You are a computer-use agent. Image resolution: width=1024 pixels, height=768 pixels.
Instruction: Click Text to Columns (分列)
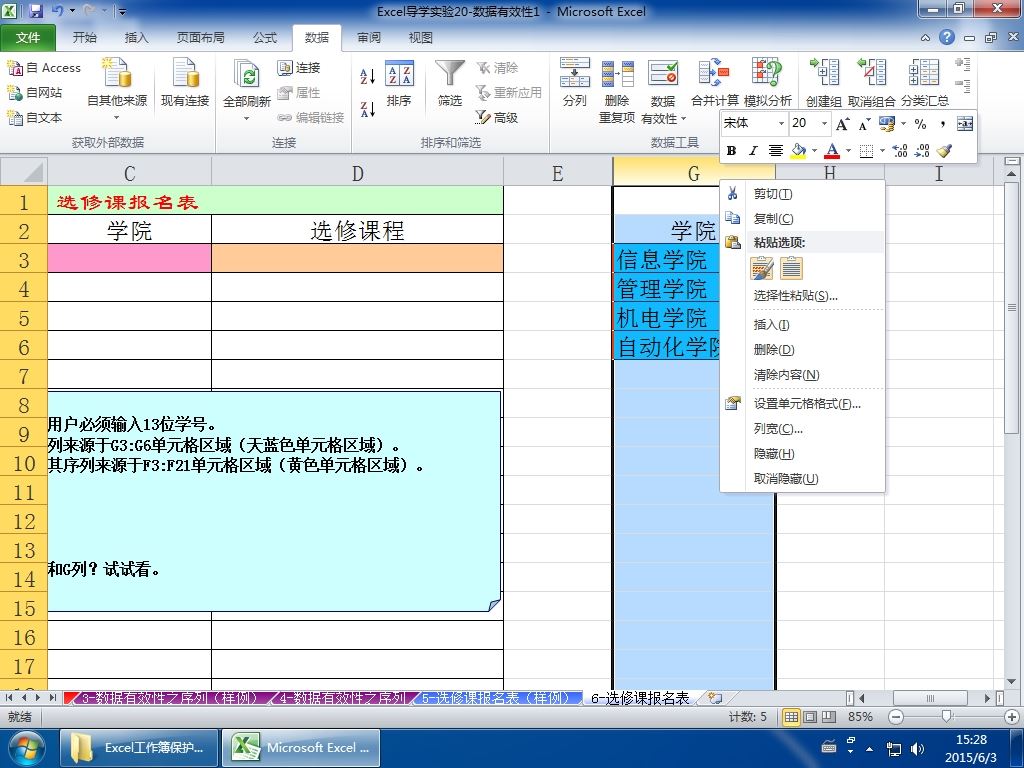tap(575, 82)
